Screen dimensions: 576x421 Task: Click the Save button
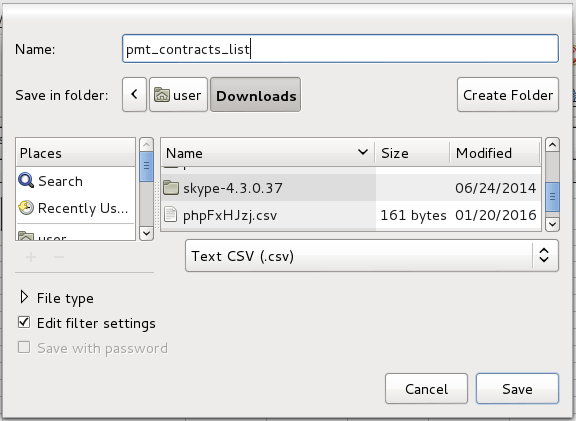[517, 389]
